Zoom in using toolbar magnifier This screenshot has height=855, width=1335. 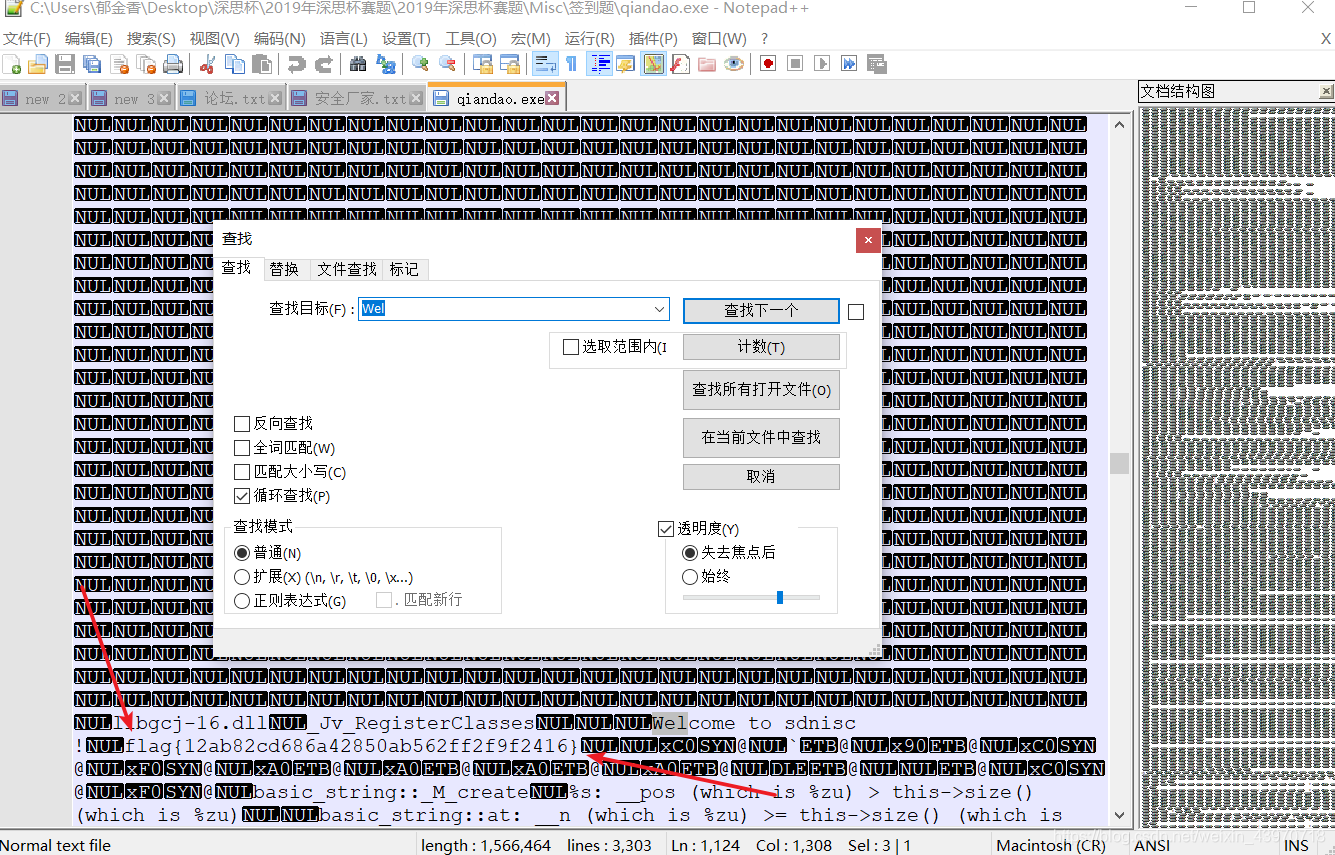pos(421,64)
